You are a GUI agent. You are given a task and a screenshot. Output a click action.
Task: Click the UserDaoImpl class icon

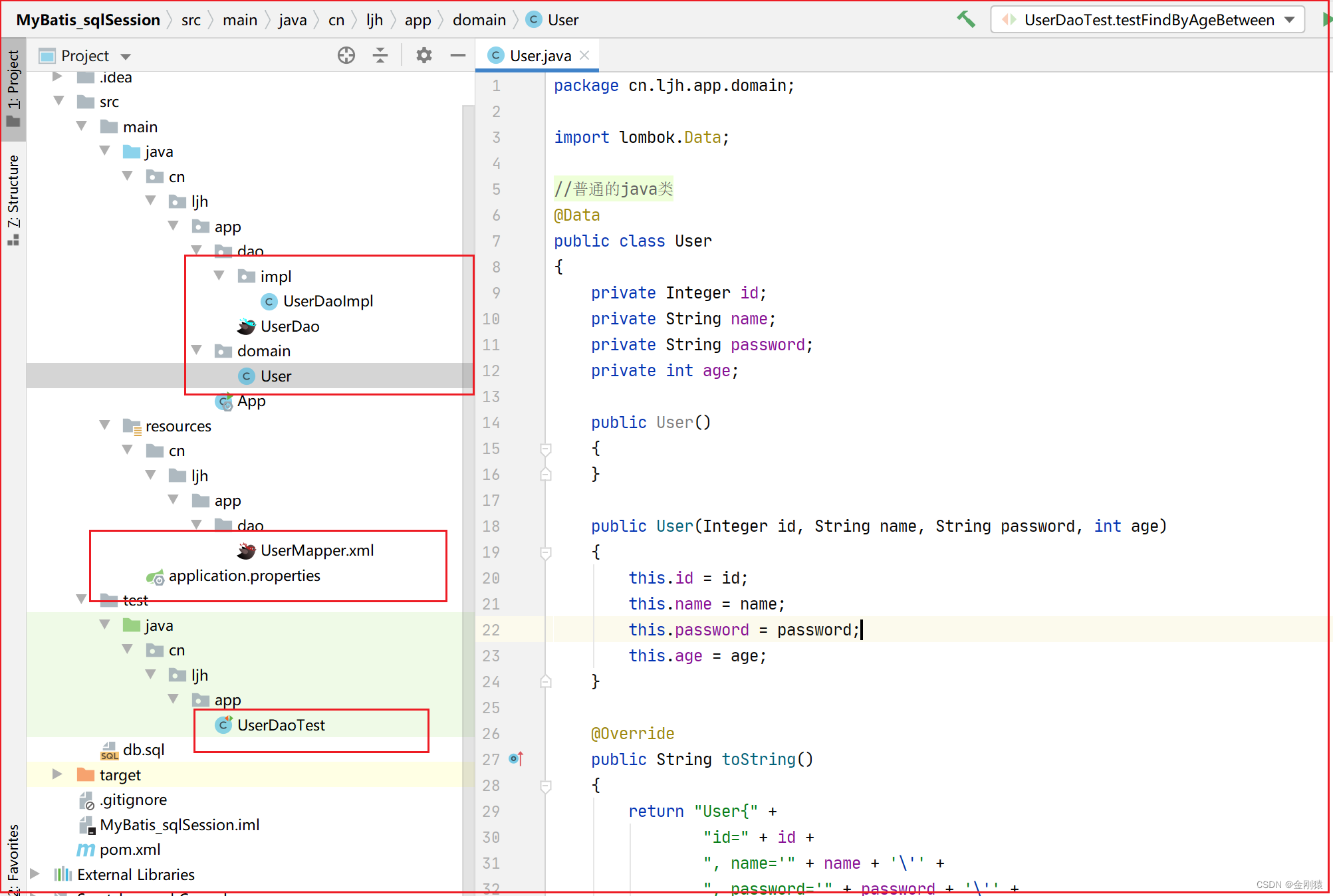[269, 302]
